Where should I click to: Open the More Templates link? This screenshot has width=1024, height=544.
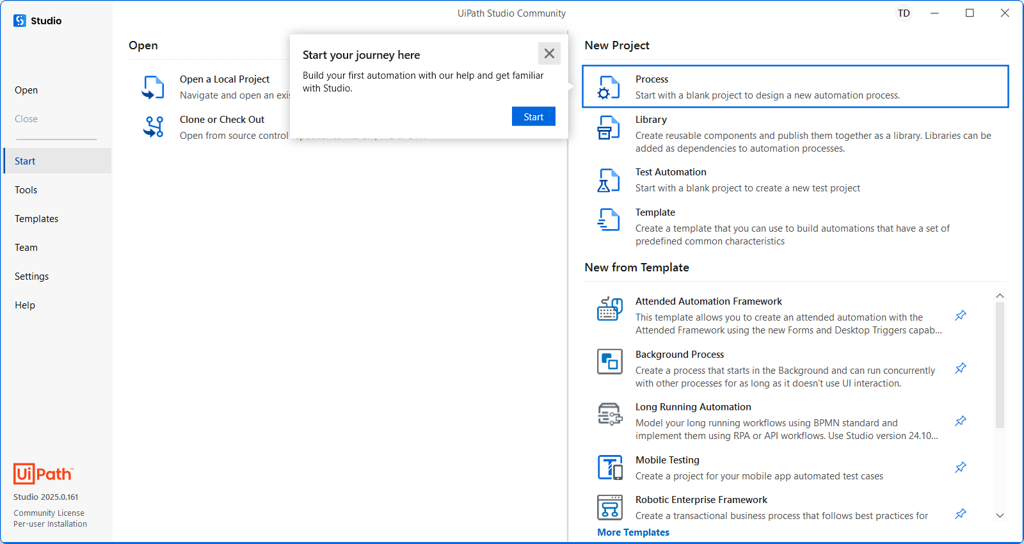633,532
